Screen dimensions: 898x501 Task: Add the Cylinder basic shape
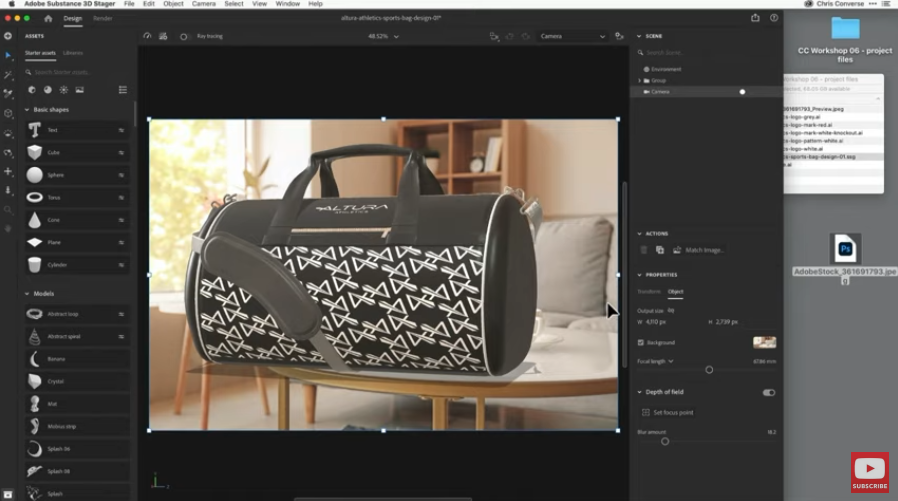coord(77,265)
